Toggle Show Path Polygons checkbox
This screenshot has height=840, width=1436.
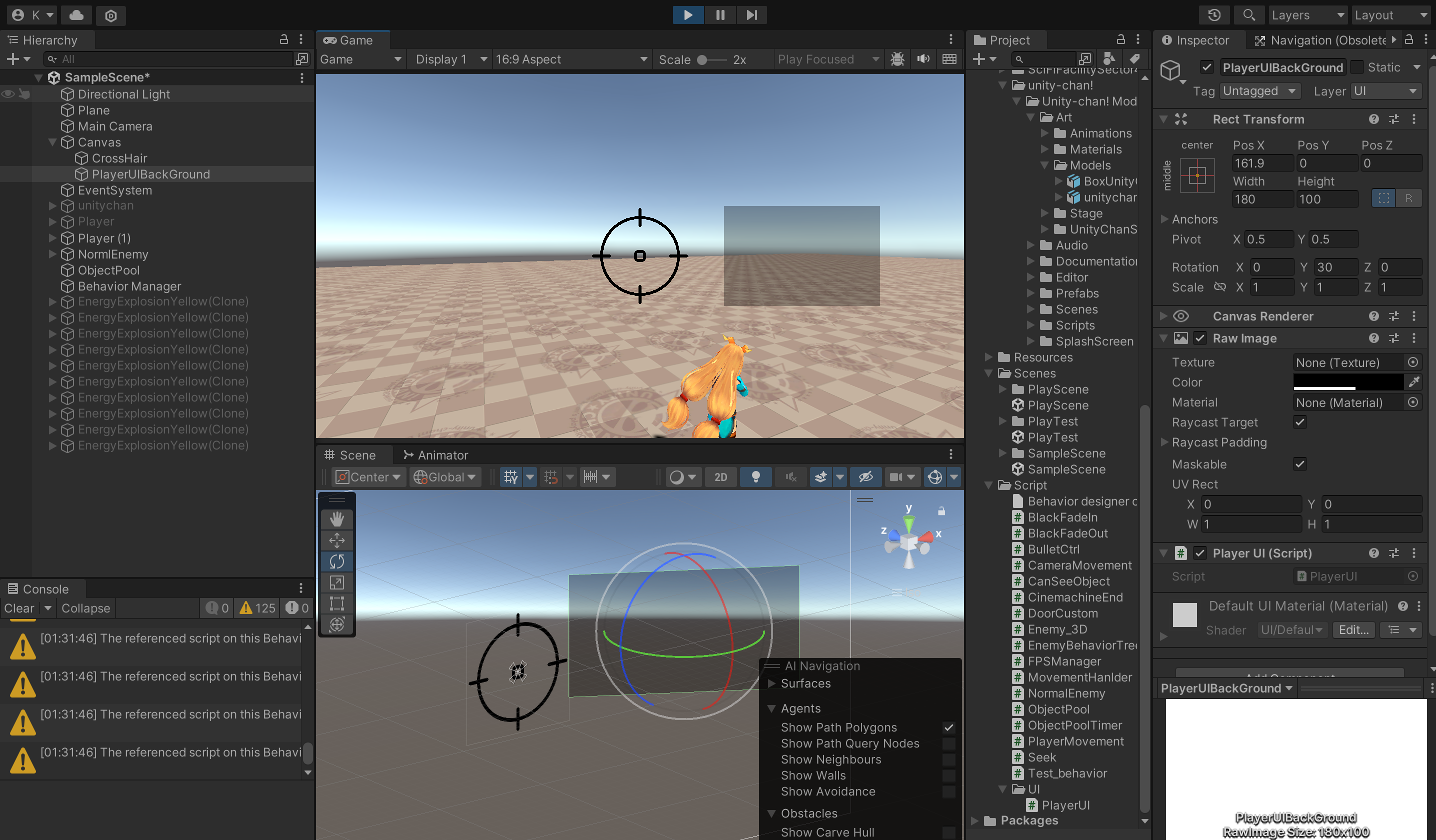[949, 727]
